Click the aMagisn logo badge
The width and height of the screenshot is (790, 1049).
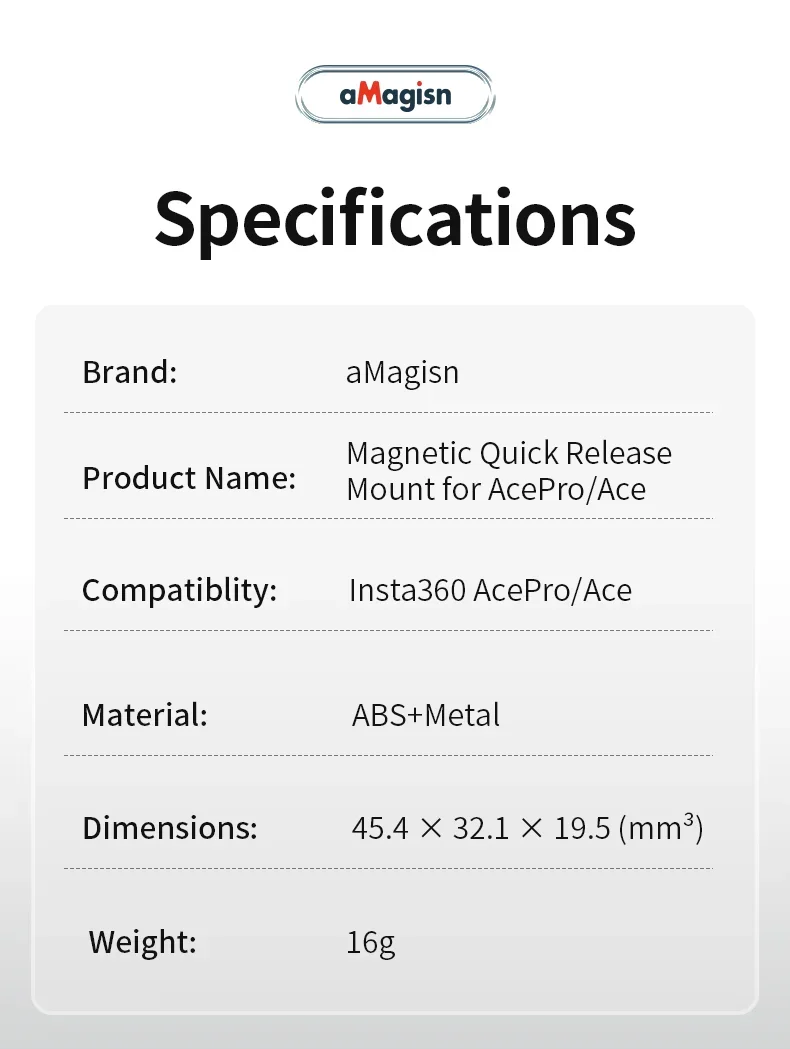pos(395,96)
